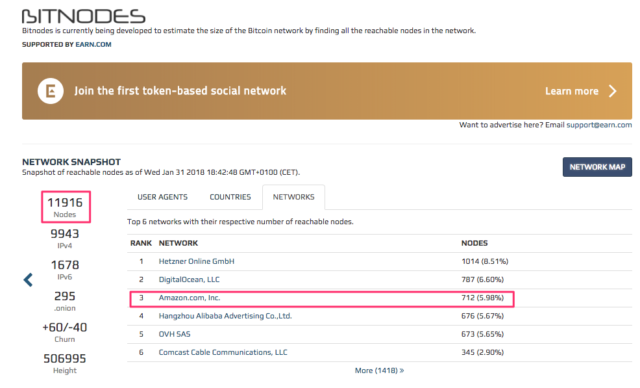Open OVH SAS network link
The image size is (640, 388).
pyautogui.click(x=175, y=334)
